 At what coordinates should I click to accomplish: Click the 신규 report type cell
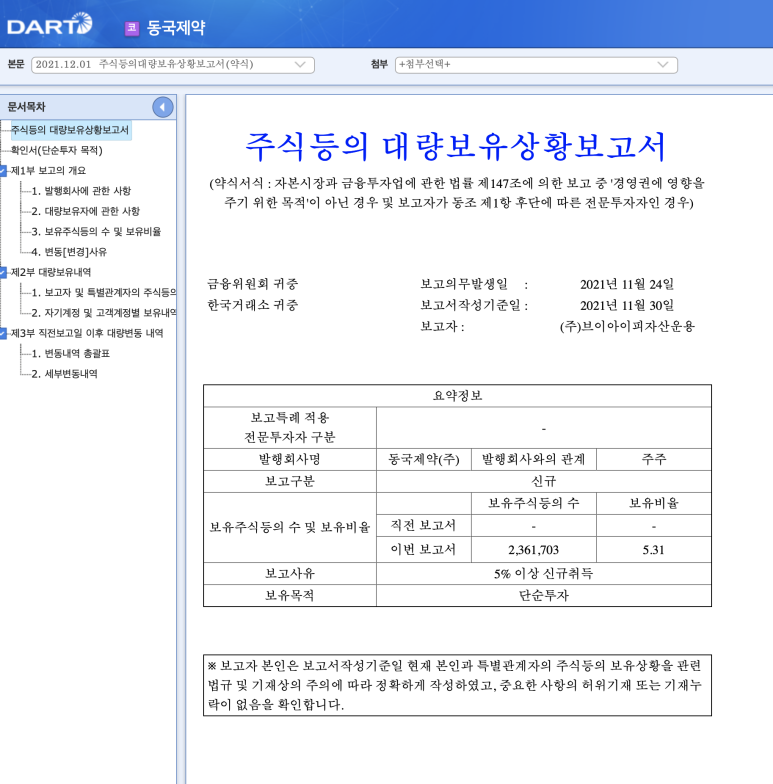pyautogui.click(x=544, y=482)
